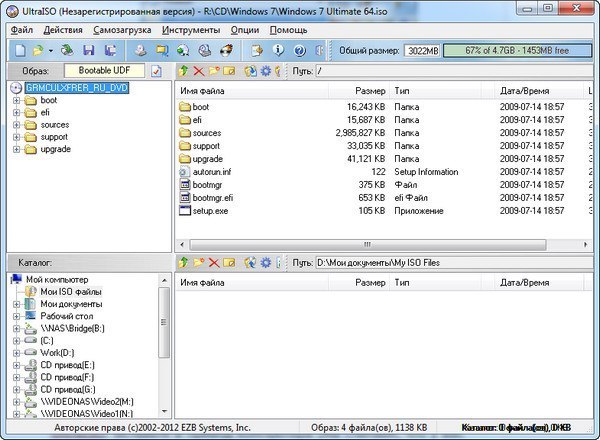
Task: Click the Save (floppy disk) toolbar icon
Action: click(x=89, y=50)
